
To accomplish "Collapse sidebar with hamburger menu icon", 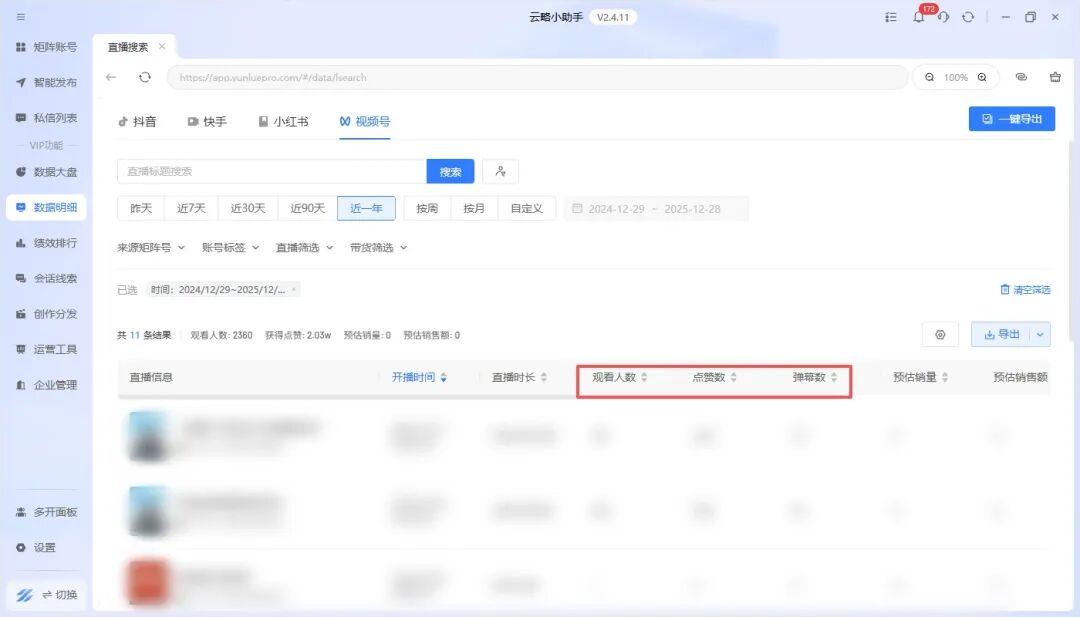I will [x=21, y=17].
